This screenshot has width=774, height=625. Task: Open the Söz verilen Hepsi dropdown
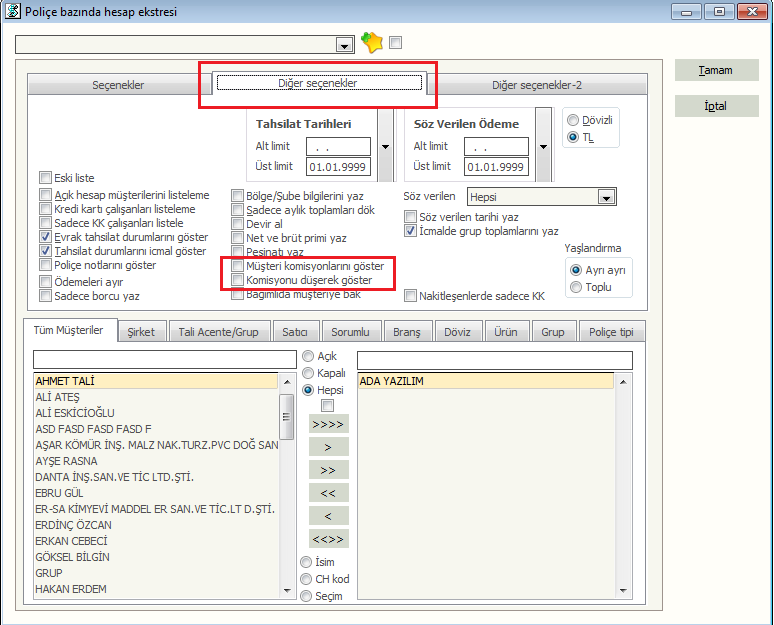[606, 198]
